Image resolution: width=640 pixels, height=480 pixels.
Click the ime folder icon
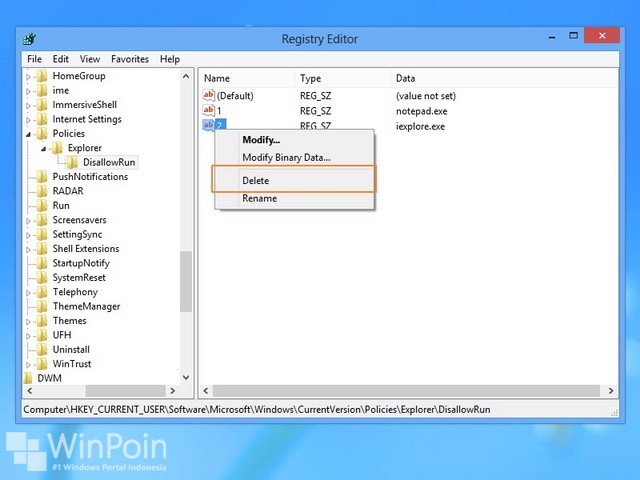(42, 91)
